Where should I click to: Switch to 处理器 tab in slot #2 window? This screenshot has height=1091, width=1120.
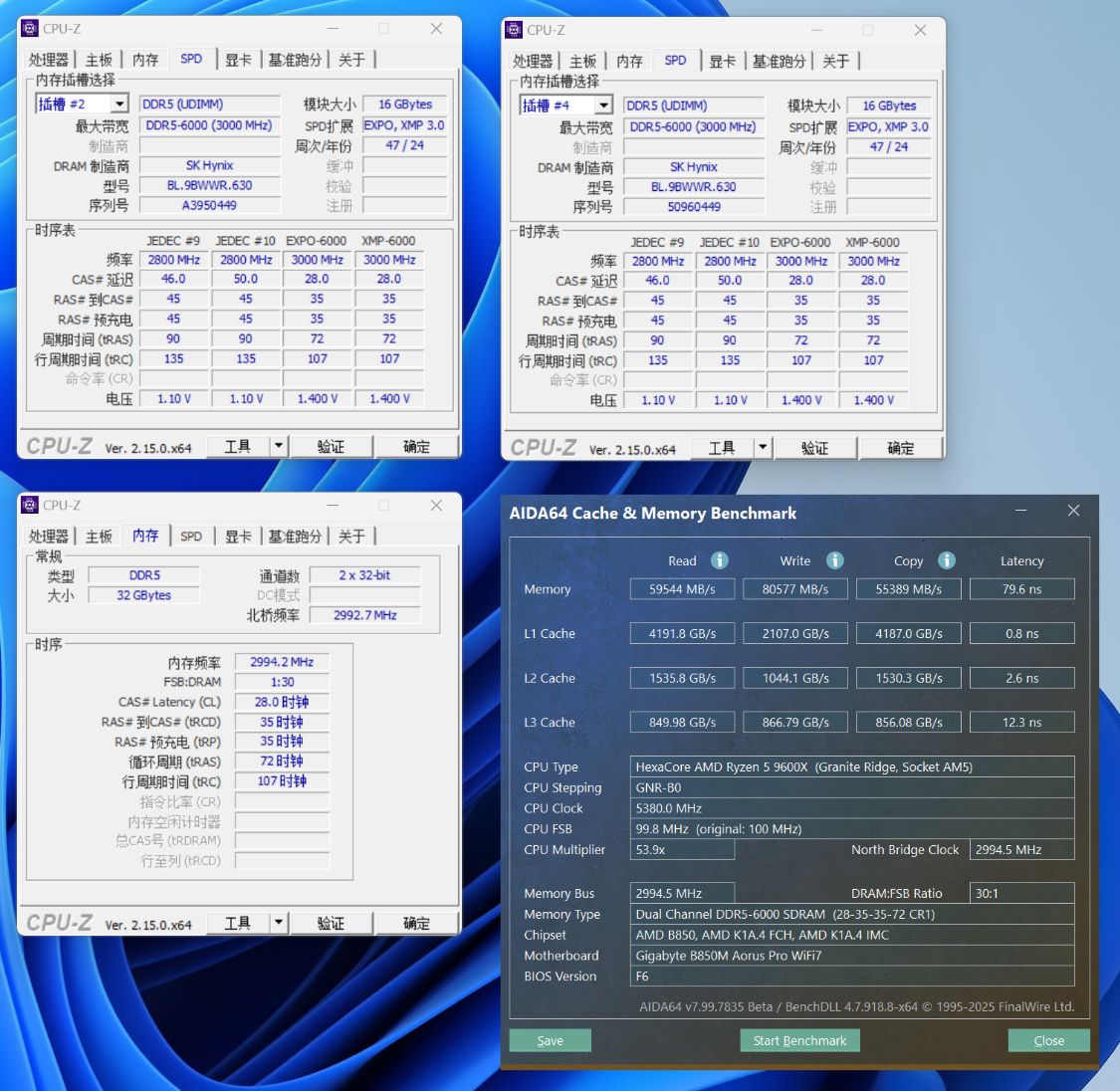(x=48, y=60)
